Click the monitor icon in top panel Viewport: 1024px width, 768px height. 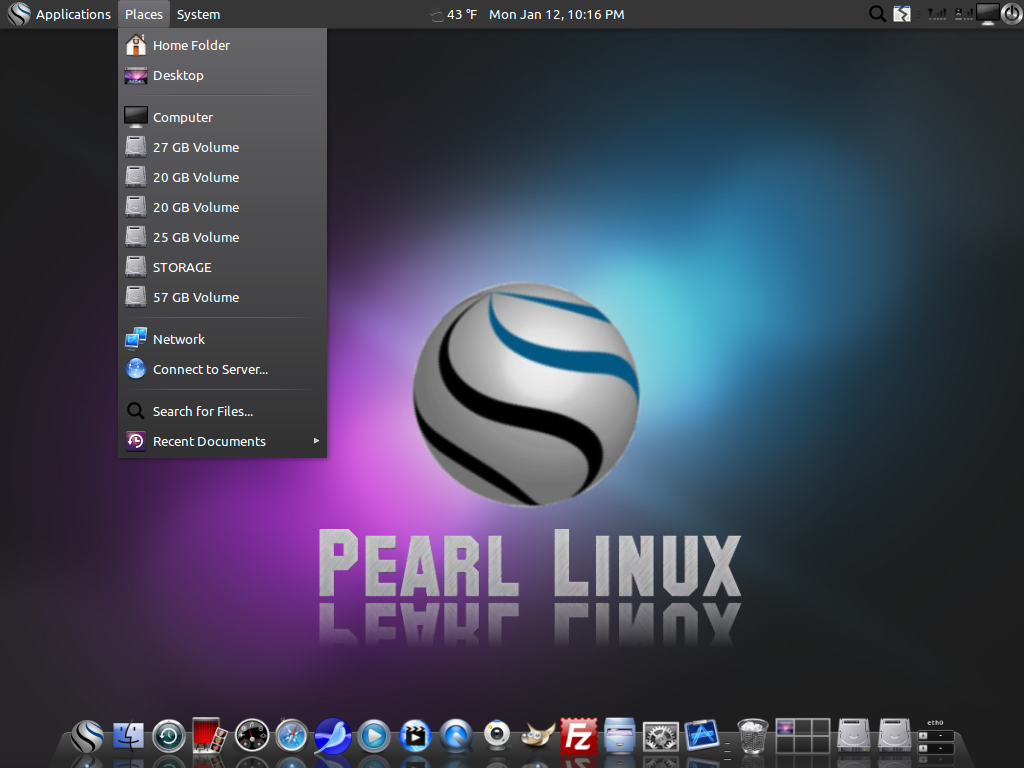(987, 14)
